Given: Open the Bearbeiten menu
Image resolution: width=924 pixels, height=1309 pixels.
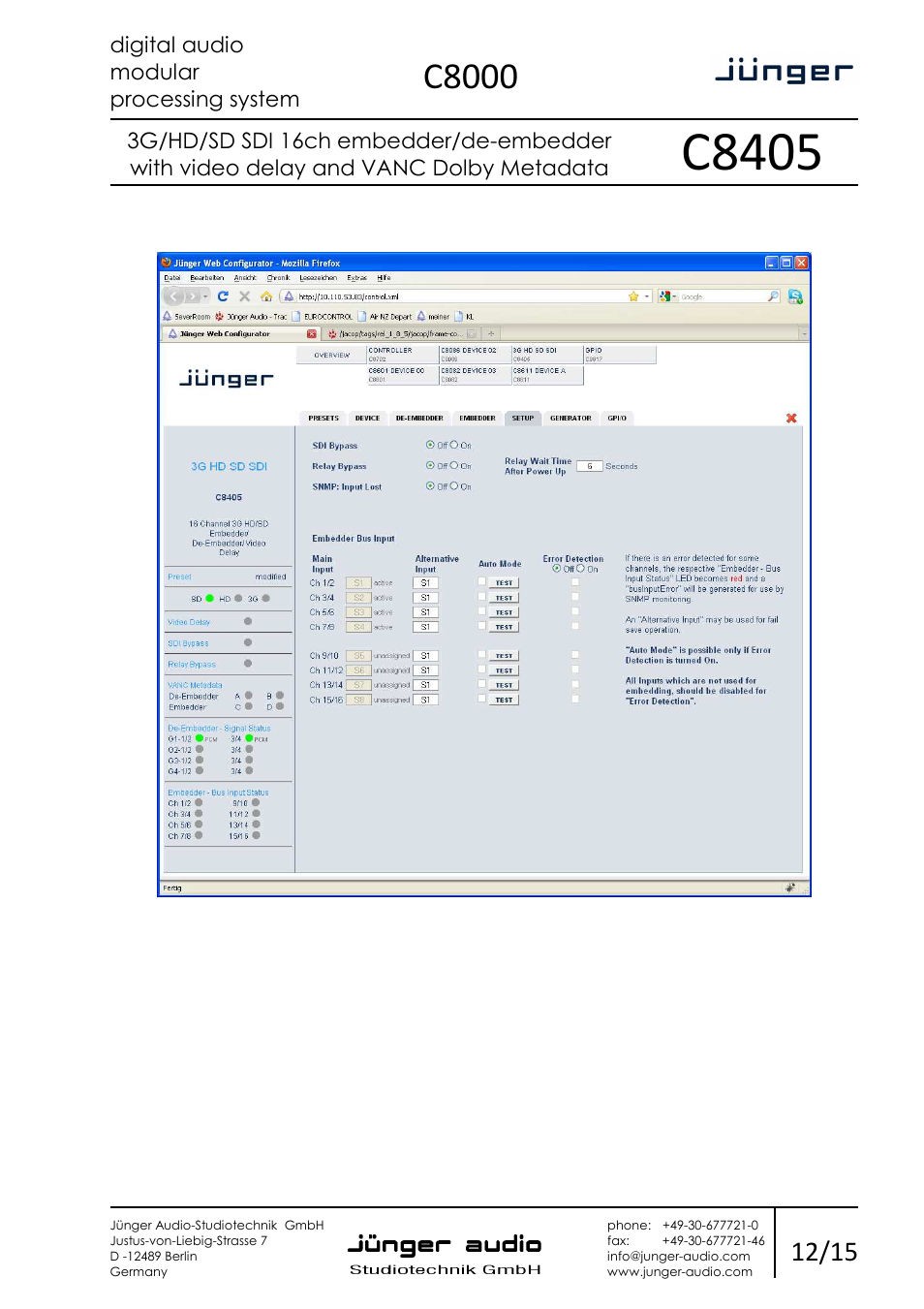Looking at the screenshot, I should [207, 277].
